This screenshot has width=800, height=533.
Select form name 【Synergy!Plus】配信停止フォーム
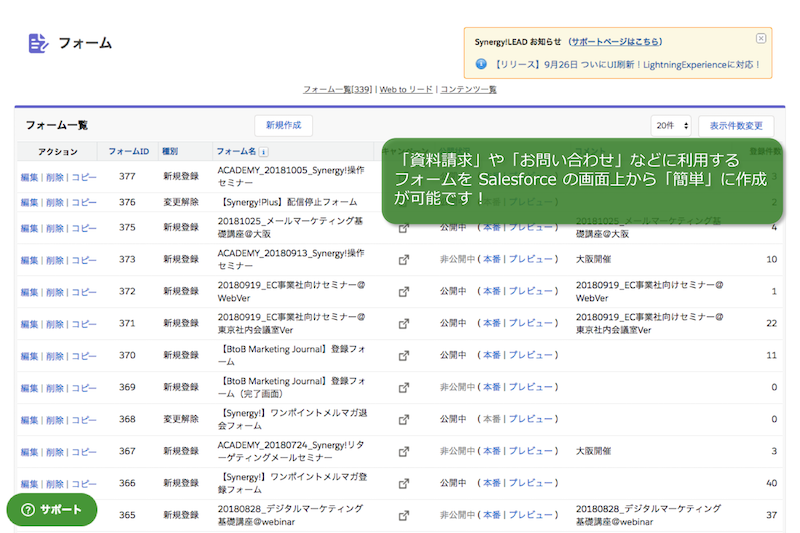(x=288, y=202)
